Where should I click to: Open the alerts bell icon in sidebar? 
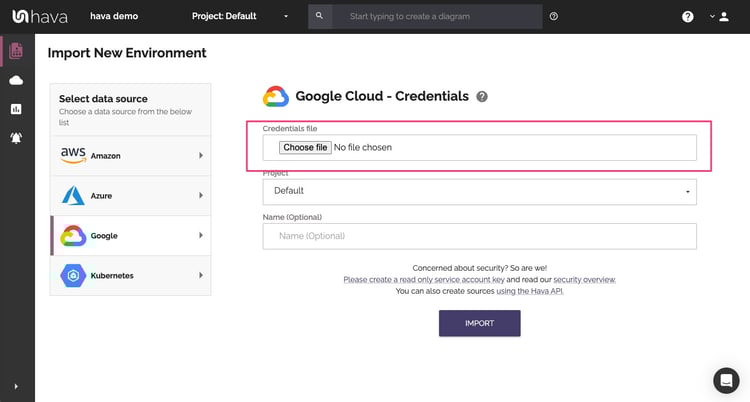pos(16,138)
